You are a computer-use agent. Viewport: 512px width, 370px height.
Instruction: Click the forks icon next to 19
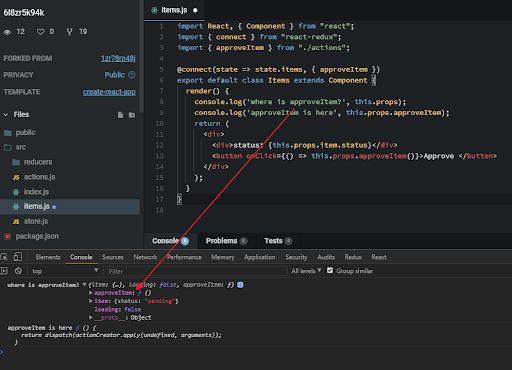click(x=69, y=32)
